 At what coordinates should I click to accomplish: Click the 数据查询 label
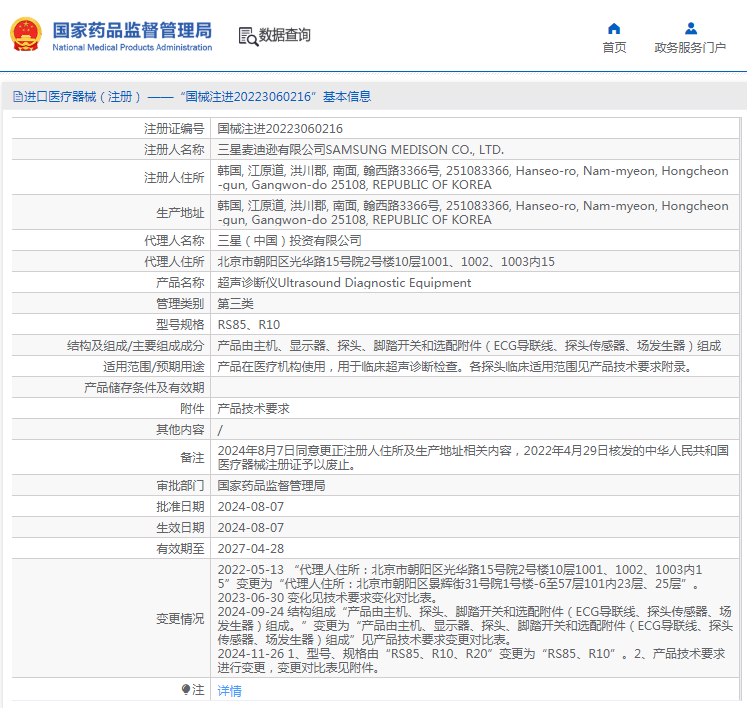point(284,35)
